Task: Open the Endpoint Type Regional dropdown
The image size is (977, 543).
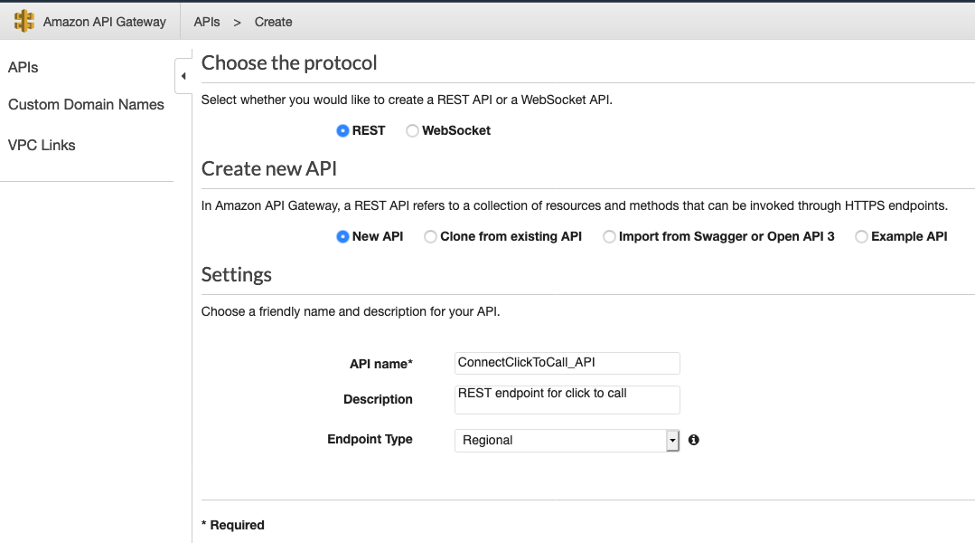Action: (567, 440)
